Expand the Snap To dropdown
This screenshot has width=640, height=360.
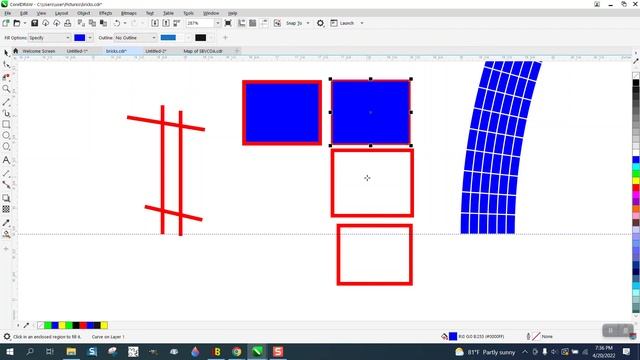pos(308,23)
